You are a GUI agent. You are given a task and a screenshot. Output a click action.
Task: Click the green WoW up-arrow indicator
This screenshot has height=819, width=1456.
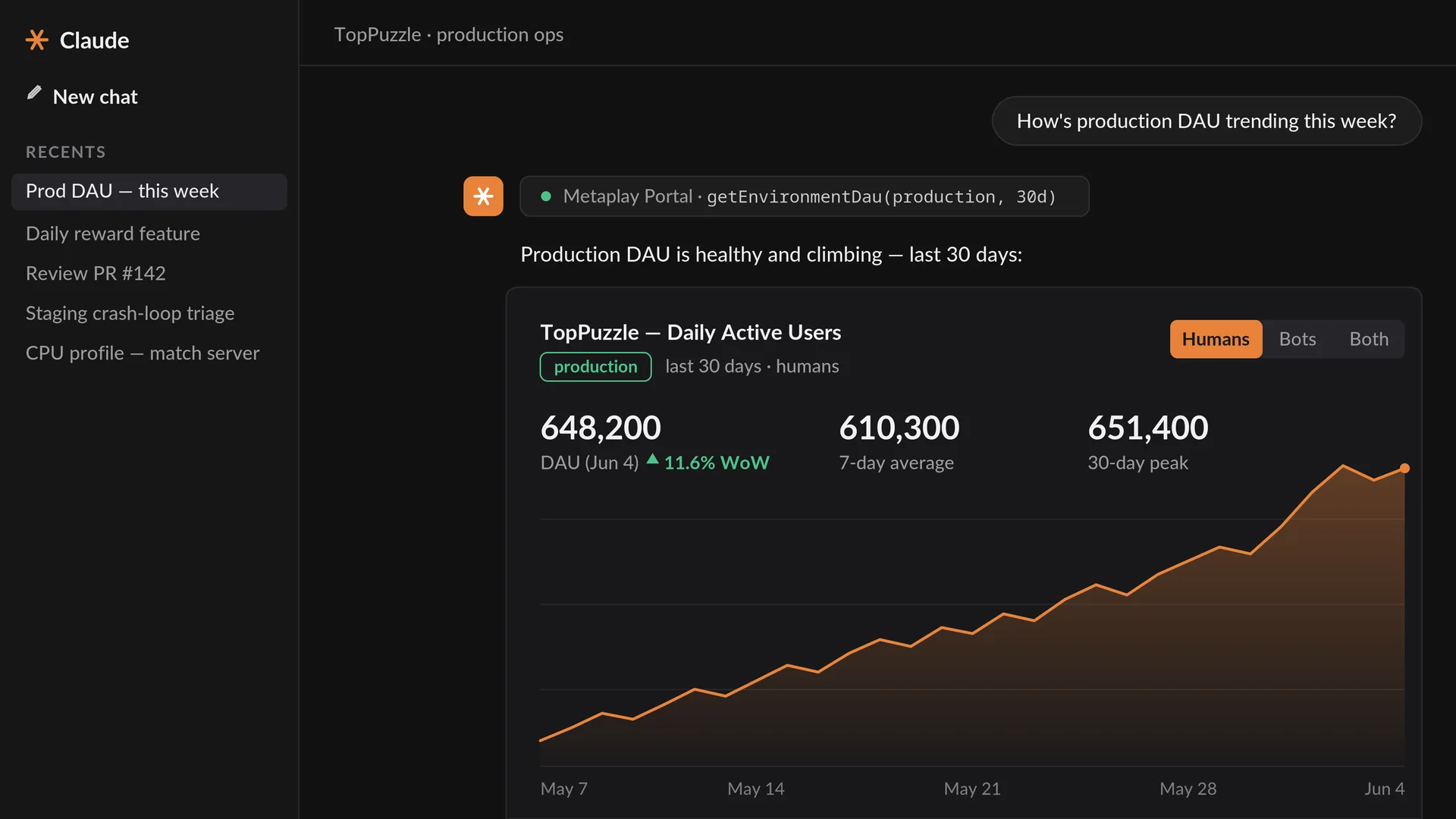point(652,459)
